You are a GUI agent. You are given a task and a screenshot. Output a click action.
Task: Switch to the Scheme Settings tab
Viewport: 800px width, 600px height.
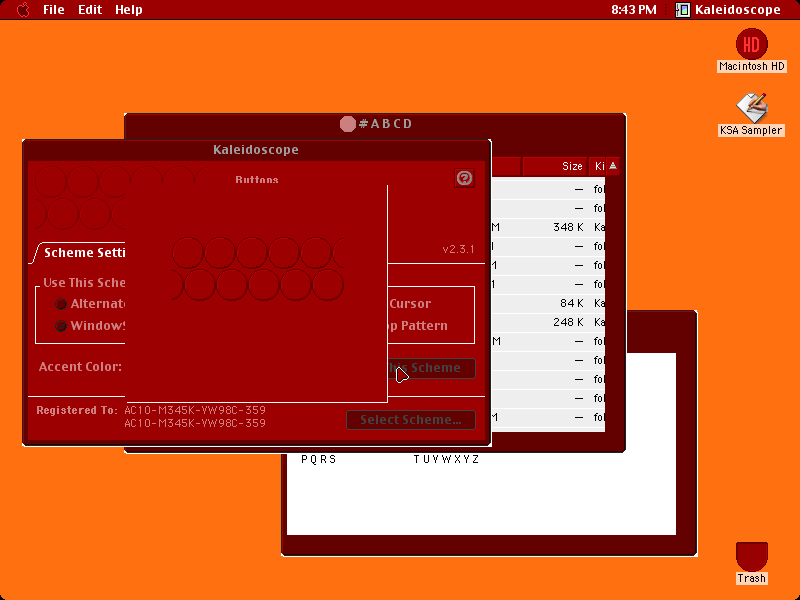click(82, 253)
